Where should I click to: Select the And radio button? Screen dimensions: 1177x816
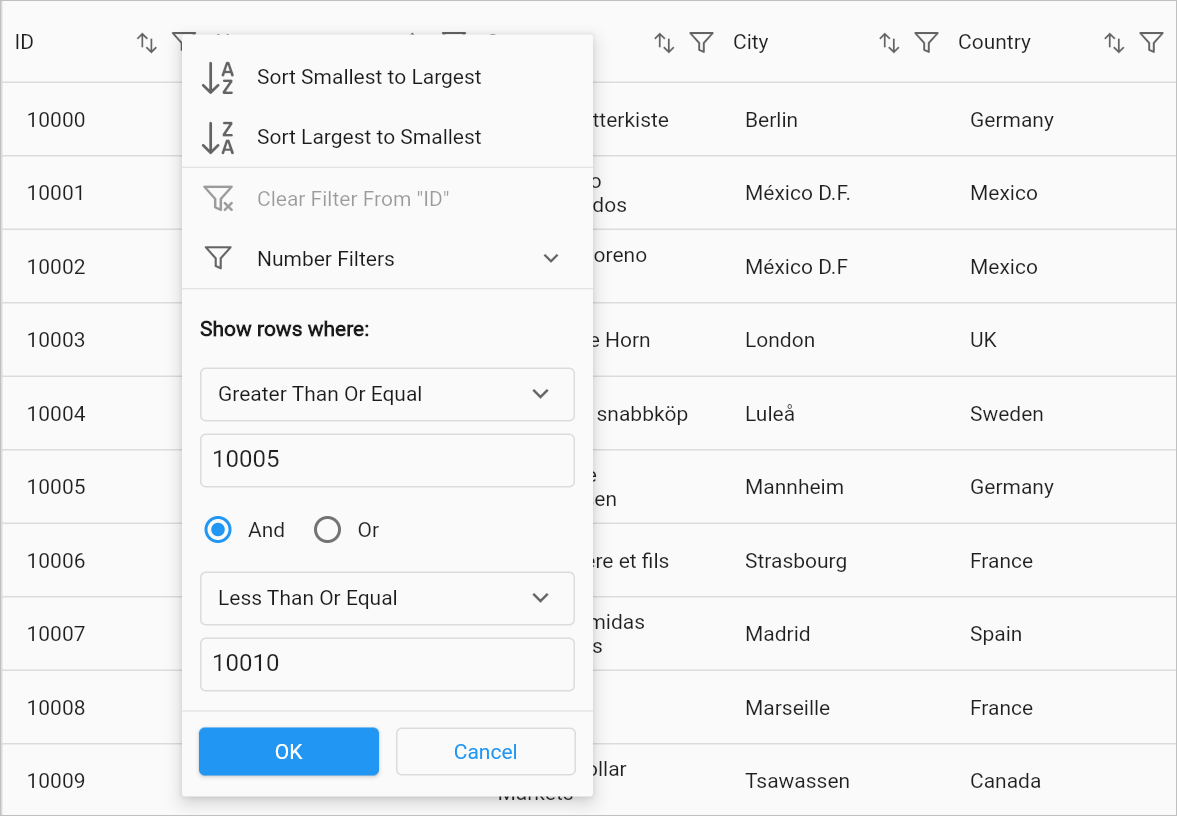pyautogui.click(x=218, y=530)
